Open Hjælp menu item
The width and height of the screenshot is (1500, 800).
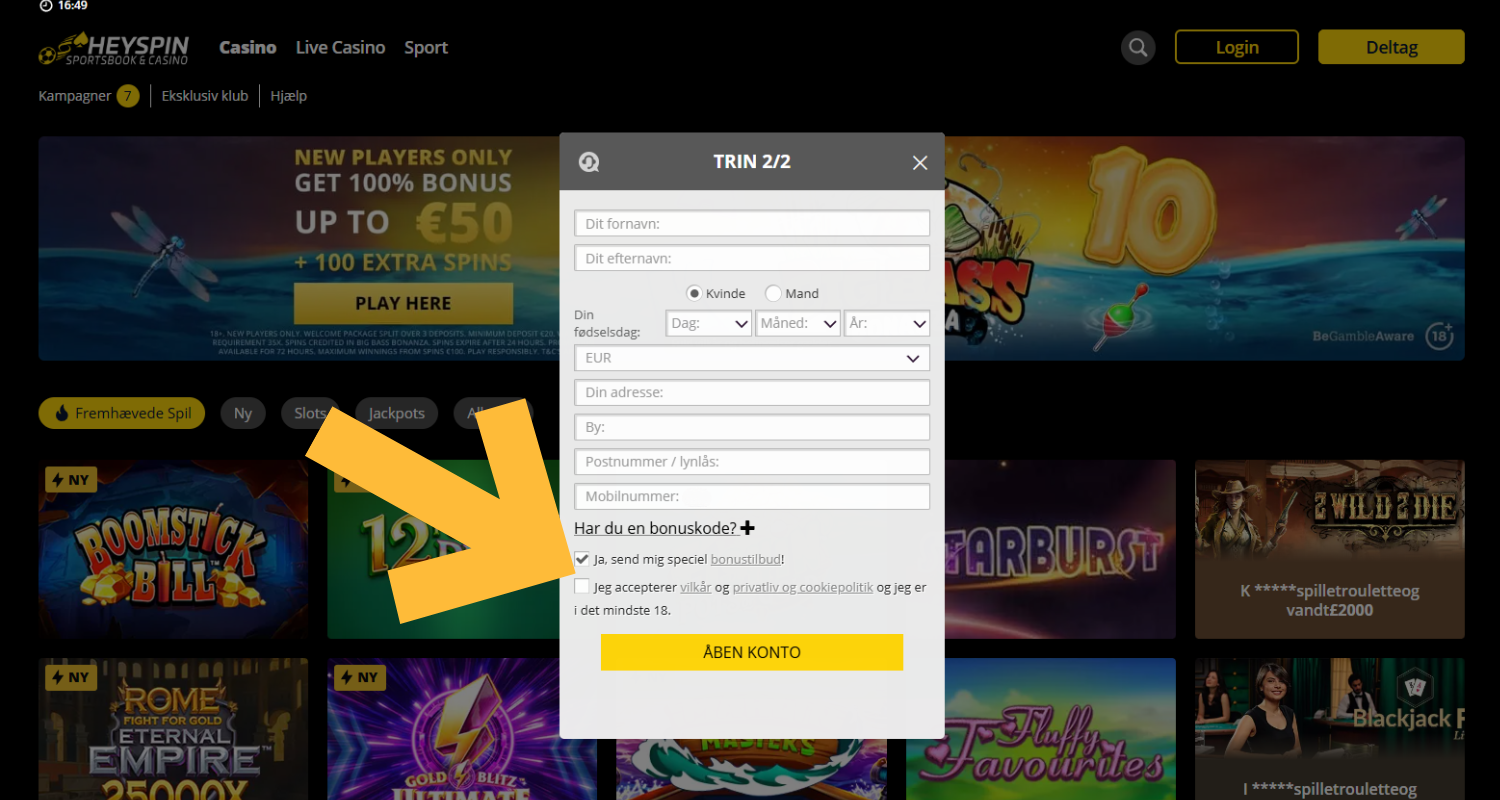click(289, 96)
